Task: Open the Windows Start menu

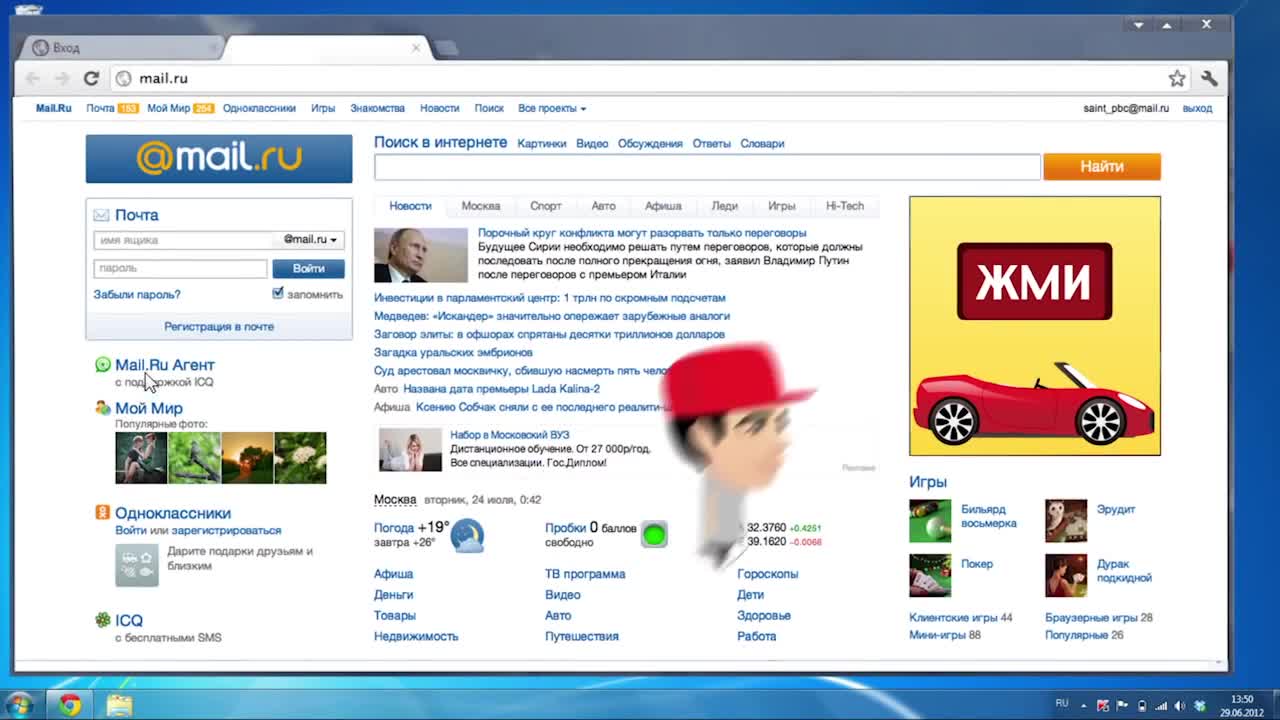Action: click(x=20, y=705)
